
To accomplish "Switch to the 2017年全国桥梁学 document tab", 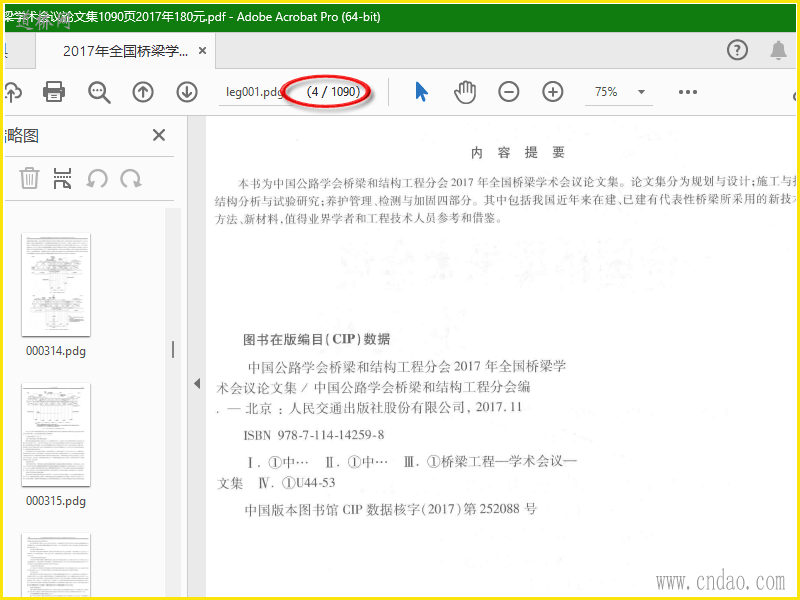I will 126,51.
